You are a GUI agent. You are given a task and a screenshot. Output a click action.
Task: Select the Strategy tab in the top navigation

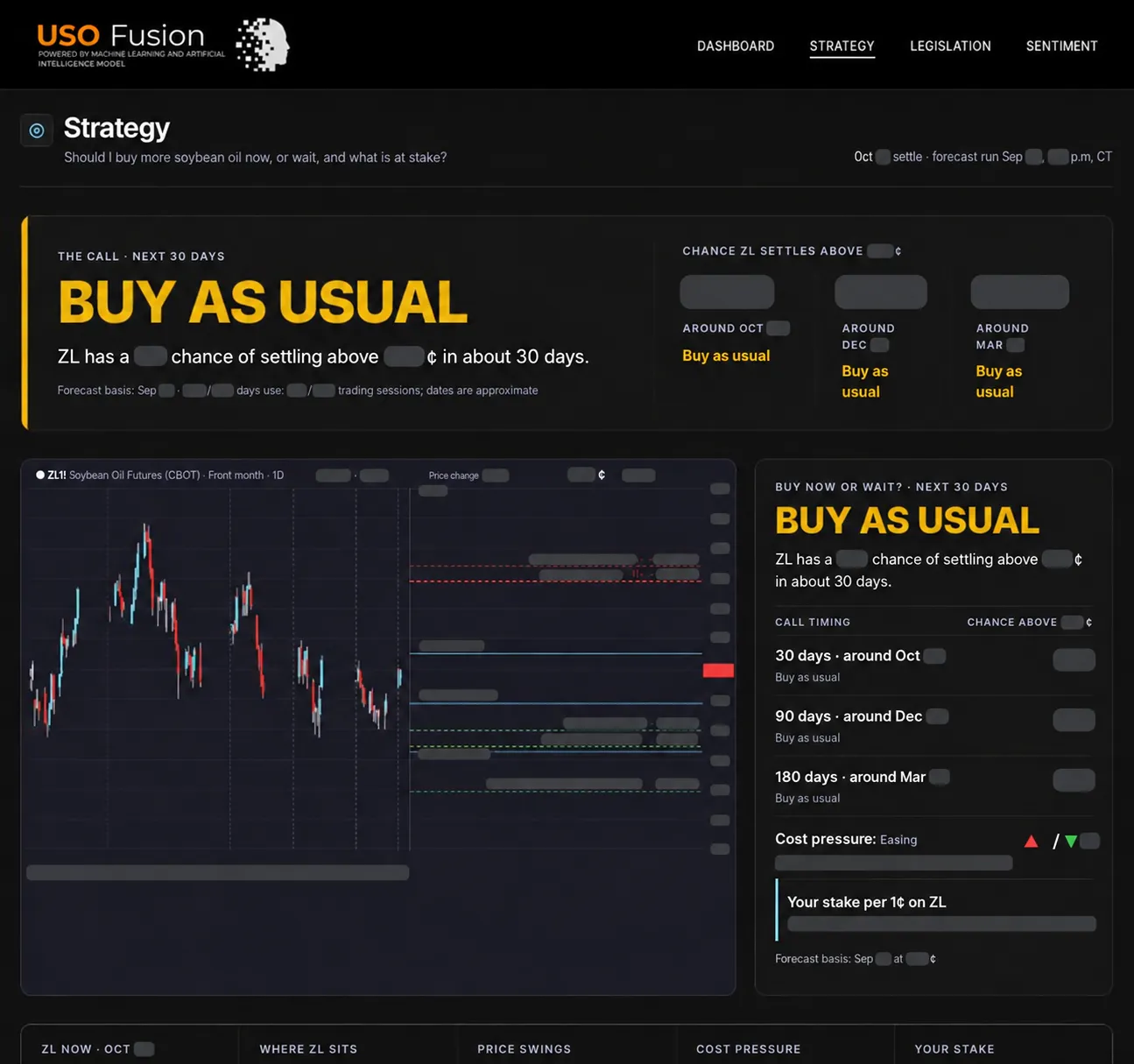[842, 46]
